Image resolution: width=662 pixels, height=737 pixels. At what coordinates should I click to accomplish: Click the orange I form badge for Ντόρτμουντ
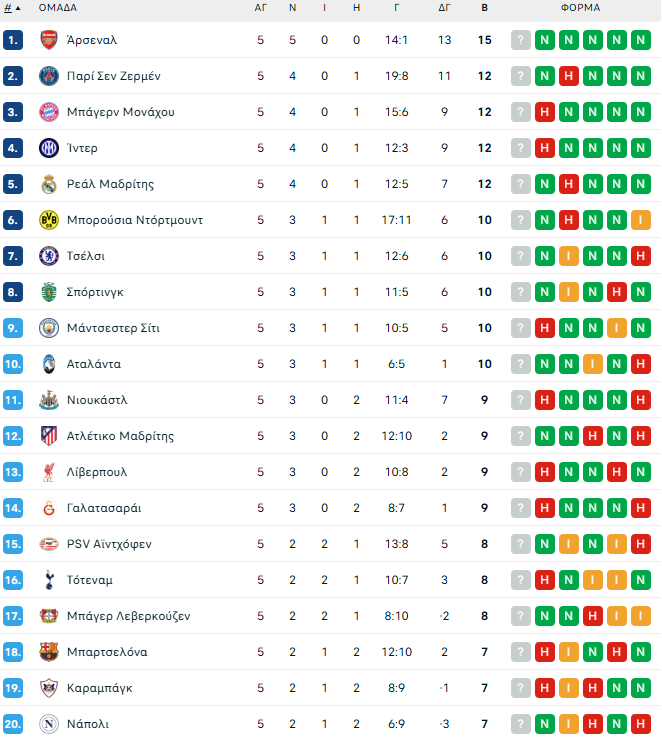pyautogui.click(x=641, y=220)
